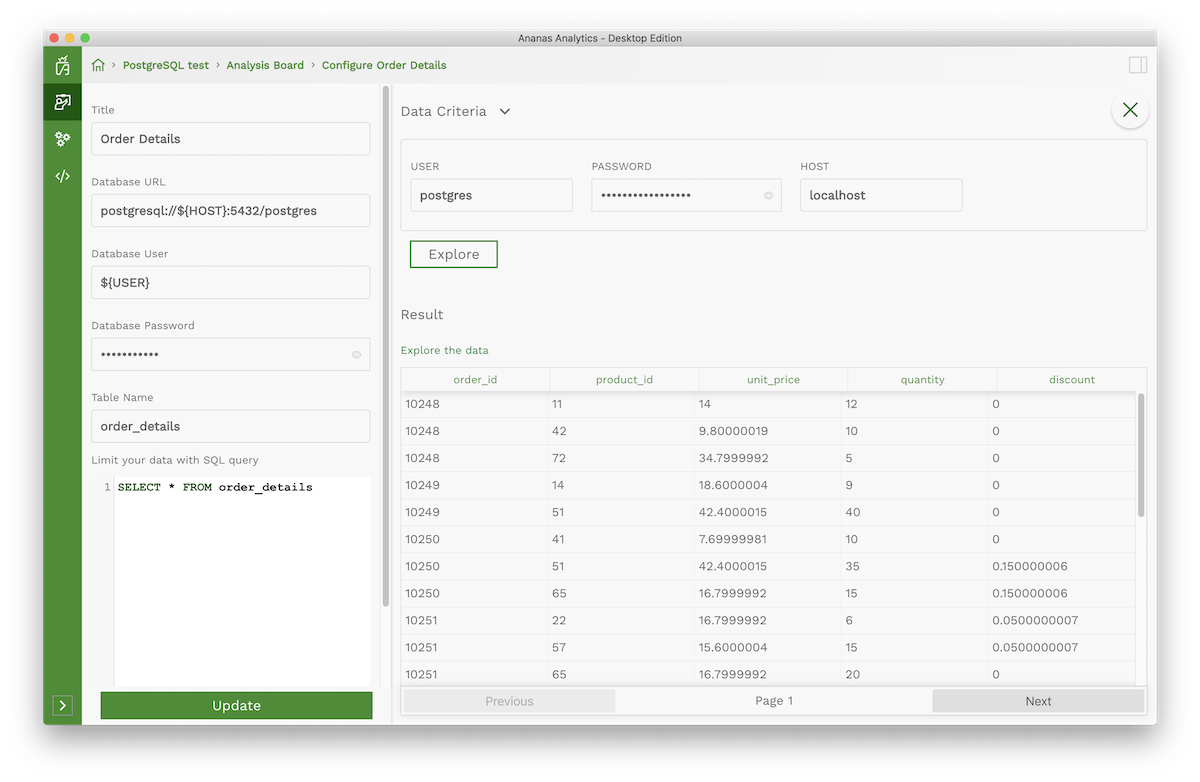Click the Page 1 indicator
Screen dimensions: 1200x782
point(774,701)
